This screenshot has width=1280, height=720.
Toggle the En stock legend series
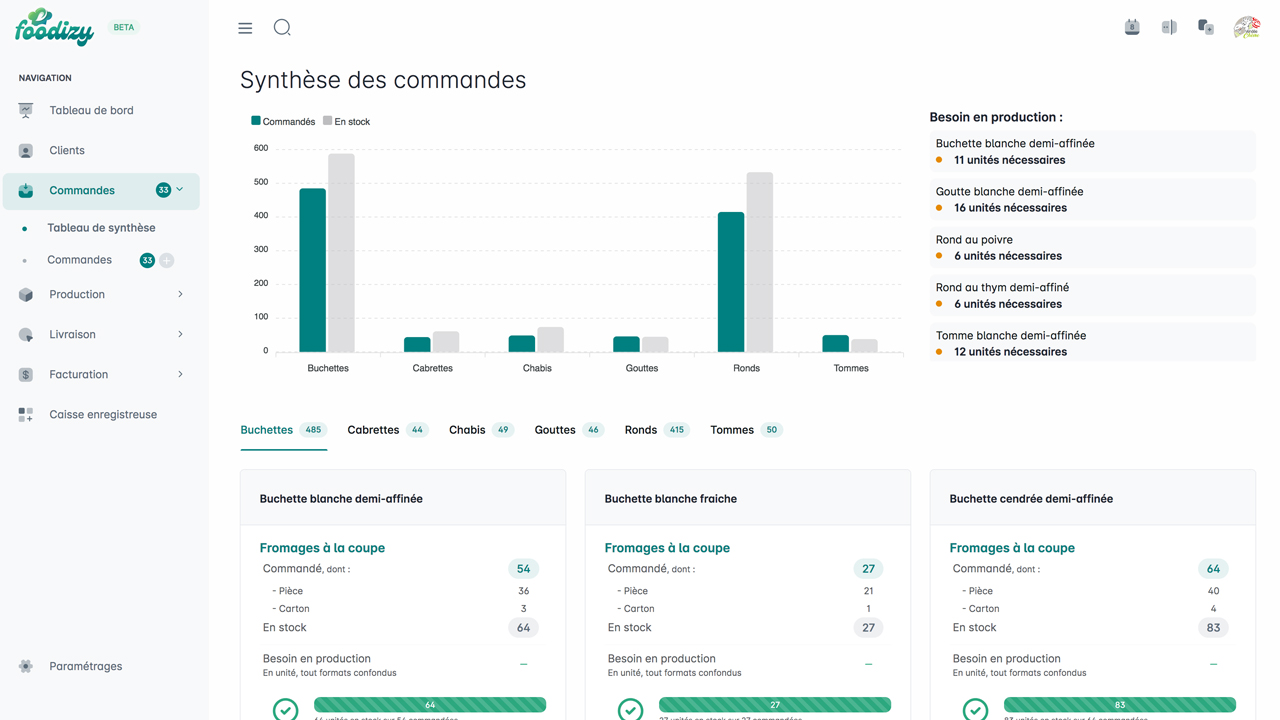coord(346,121)
